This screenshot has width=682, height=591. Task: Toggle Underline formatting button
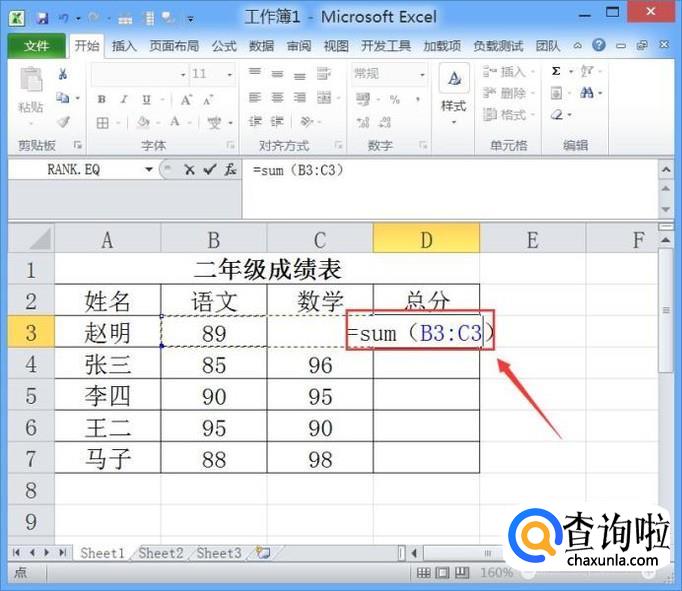[147, 100]
